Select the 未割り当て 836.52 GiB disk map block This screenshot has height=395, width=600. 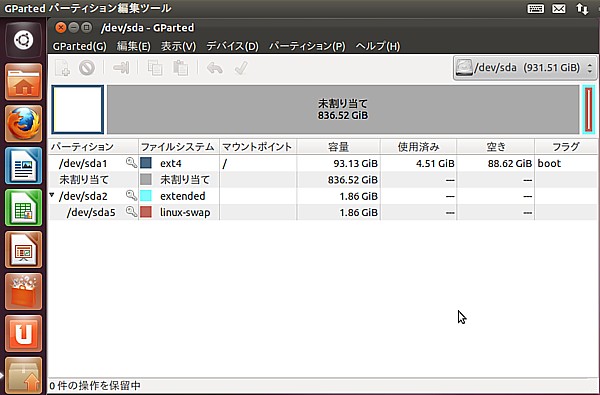[343, 110]
